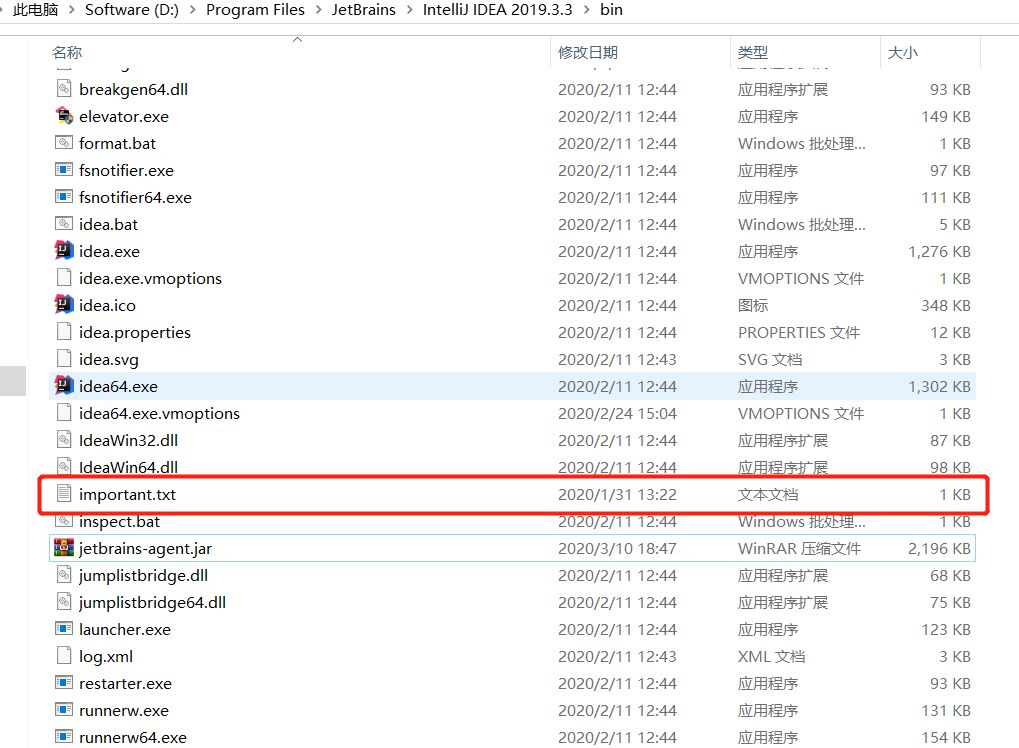
Task: Click the type cell 文本文档
Action: 768,495
